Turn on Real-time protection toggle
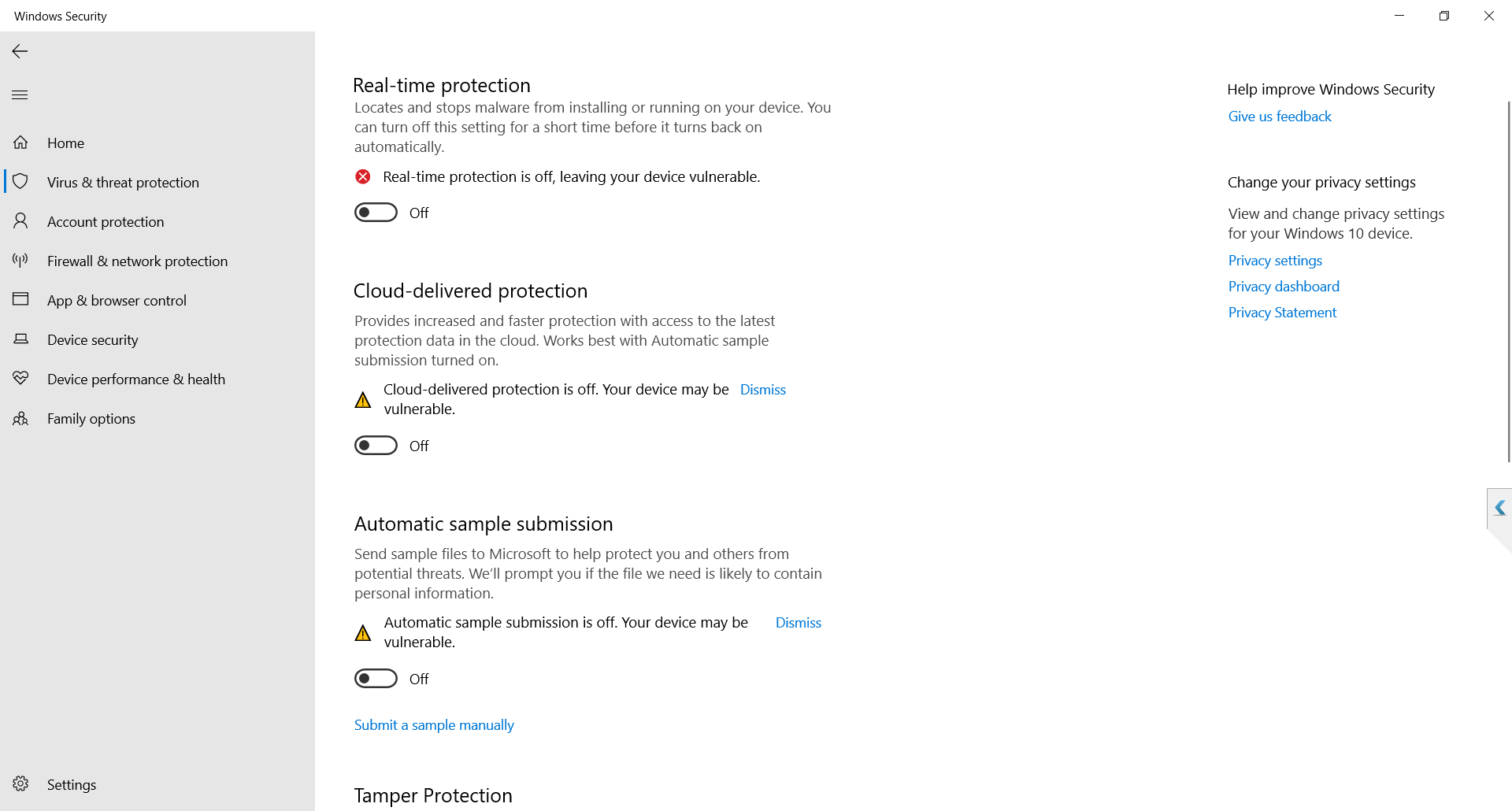 point(376,213)
